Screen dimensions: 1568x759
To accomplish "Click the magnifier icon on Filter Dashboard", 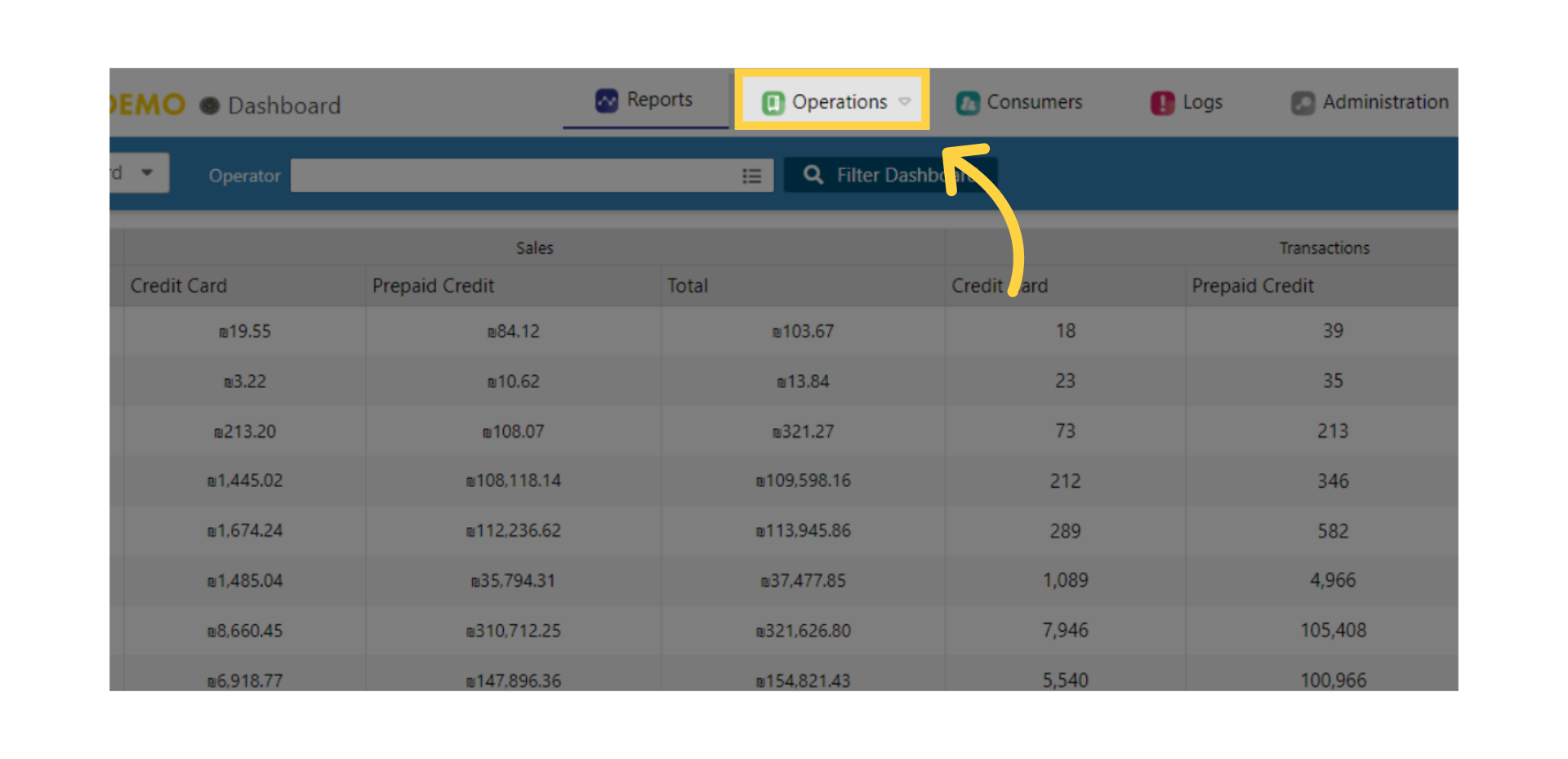I will pos(813,175).
